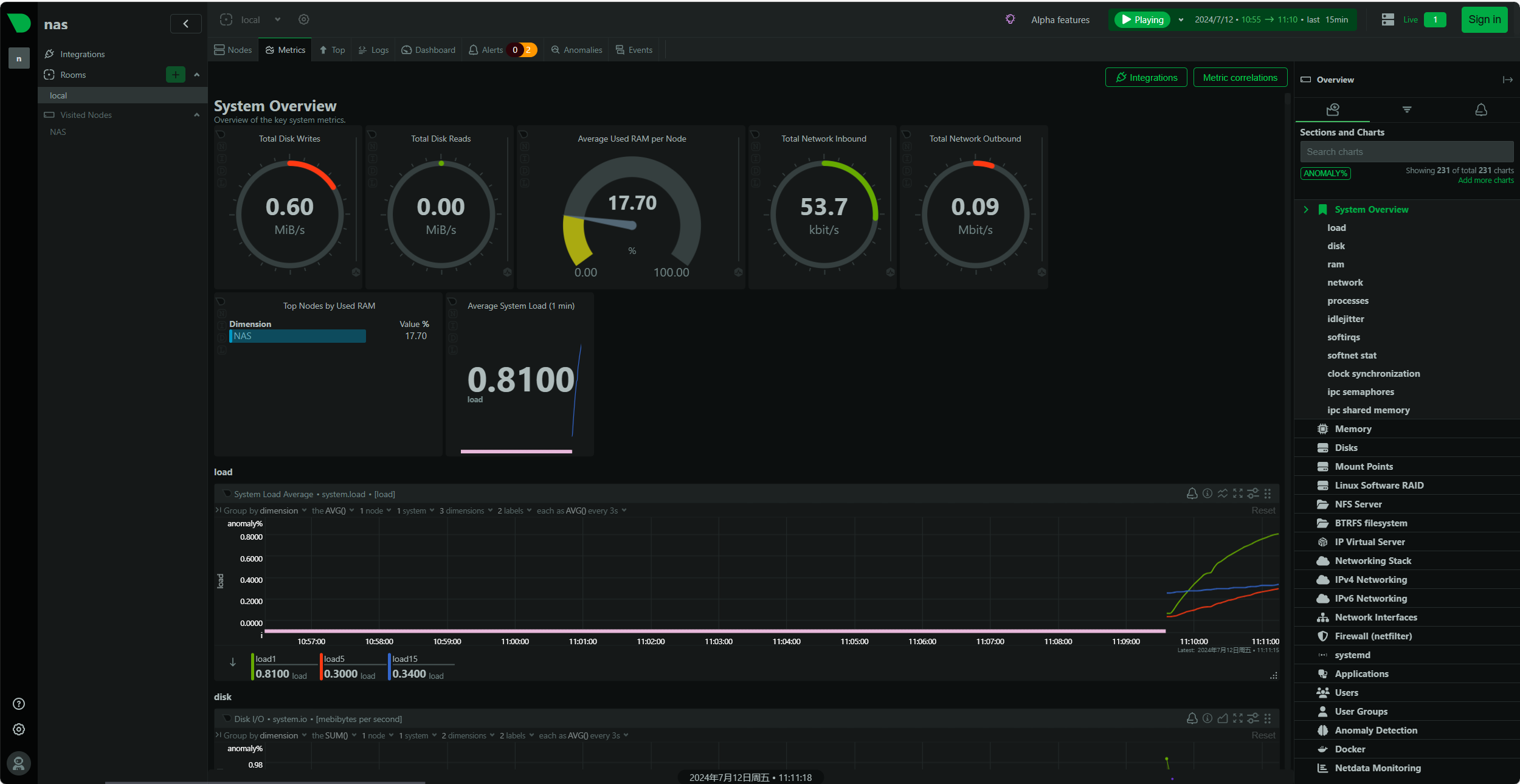Collapse the left sidebar with arrow button
The image size is (1520, 784).
(185, 24)
